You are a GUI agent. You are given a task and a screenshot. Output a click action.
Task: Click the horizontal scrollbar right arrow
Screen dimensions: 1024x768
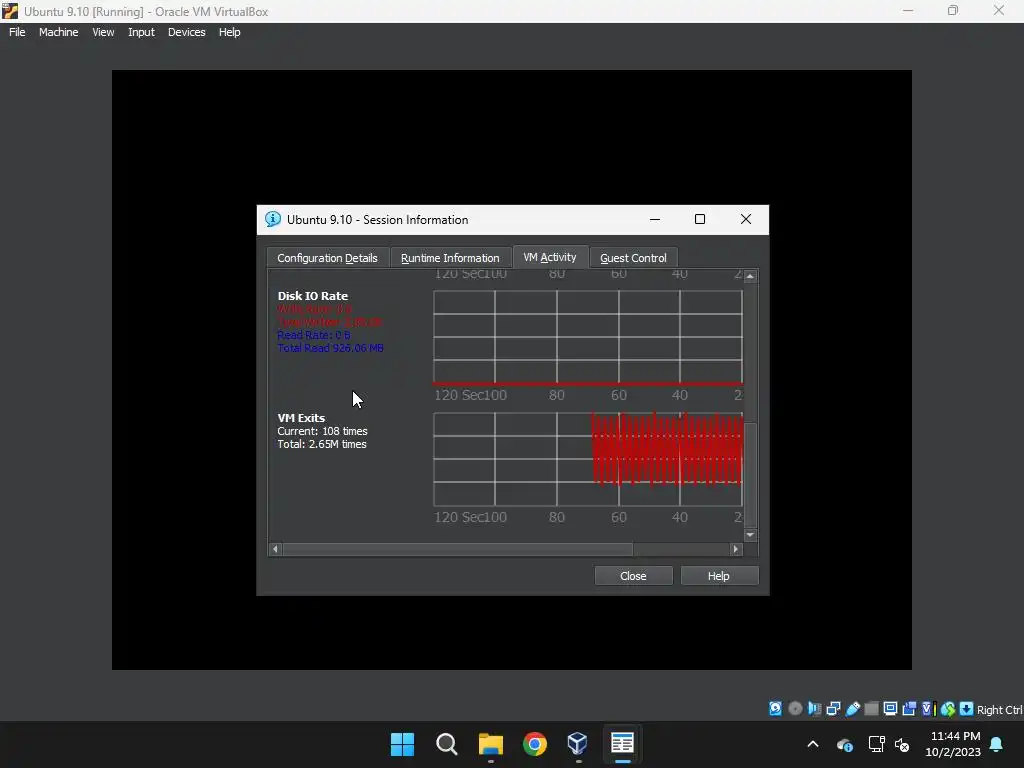[736, 549]
